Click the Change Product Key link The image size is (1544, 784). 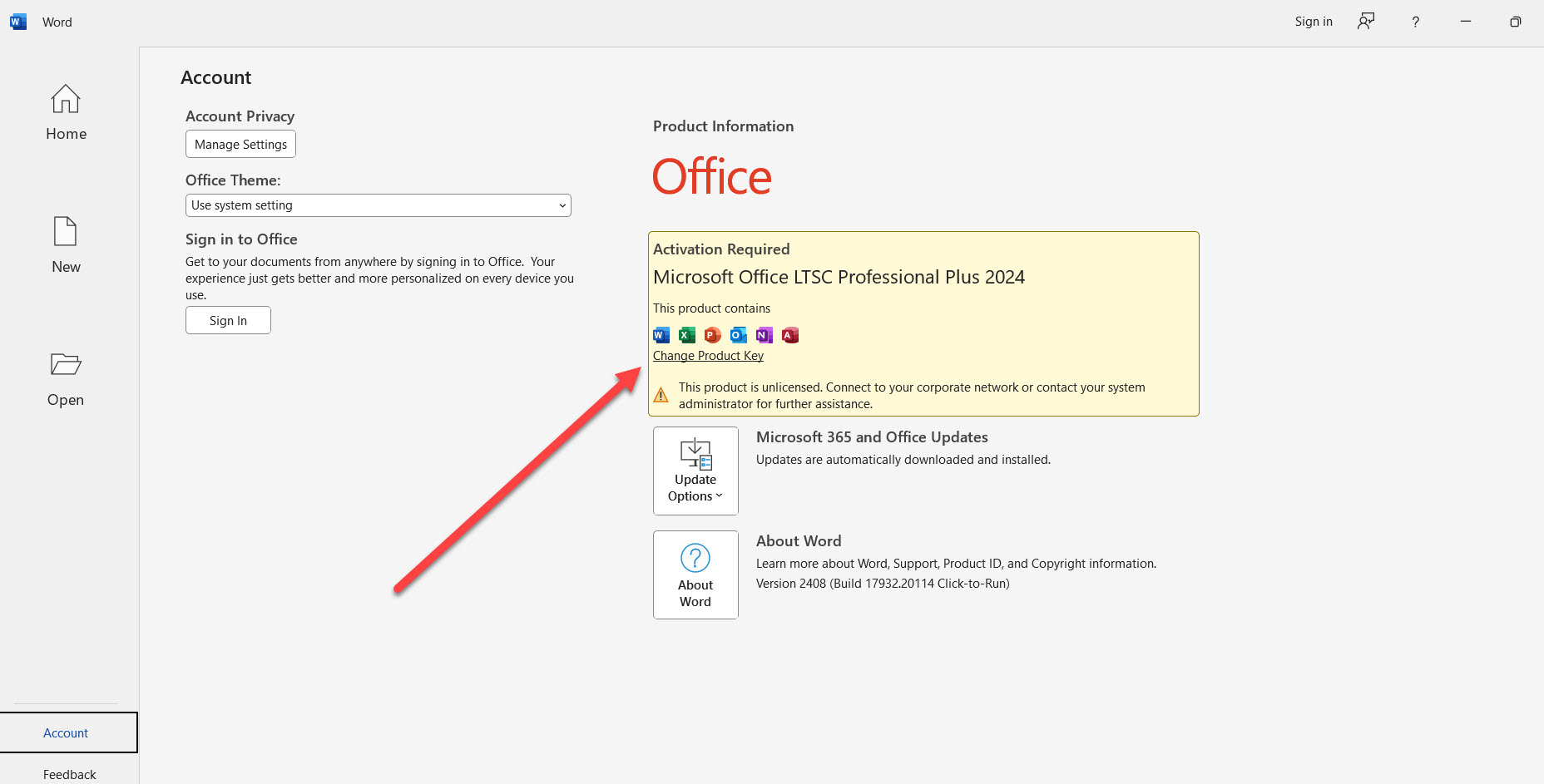[x=708, y=356]
